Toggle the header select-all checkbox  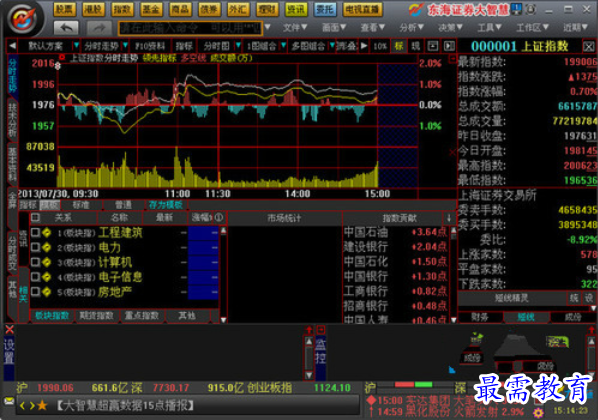pos(35,217)
